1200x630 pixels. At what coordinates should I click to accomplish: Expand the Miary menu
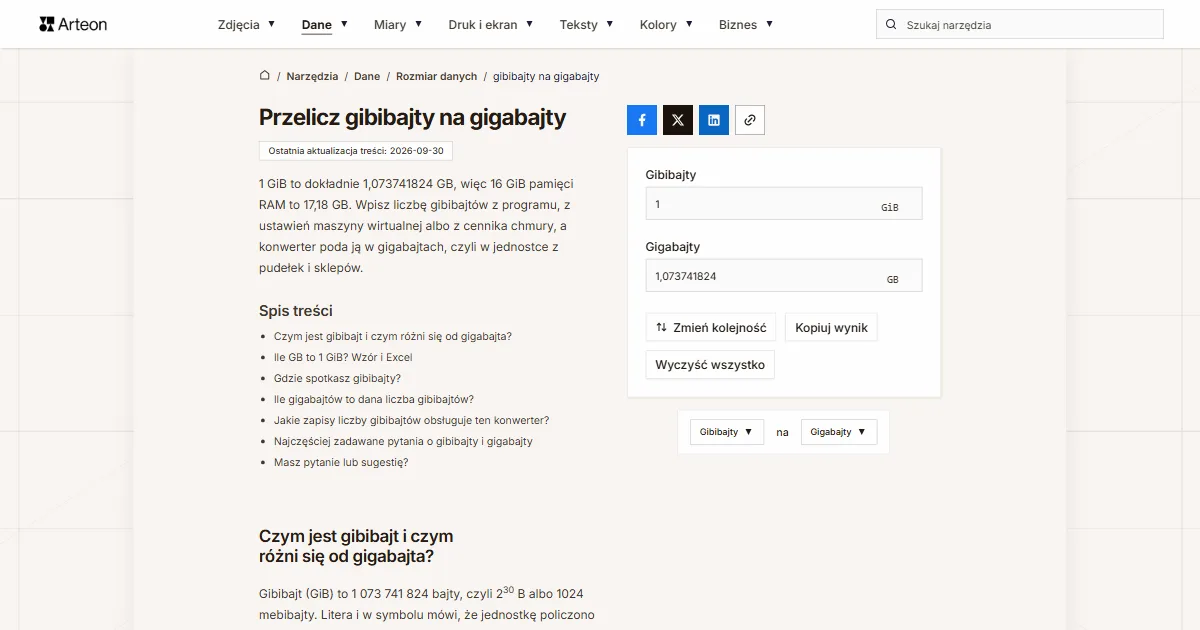398,25
